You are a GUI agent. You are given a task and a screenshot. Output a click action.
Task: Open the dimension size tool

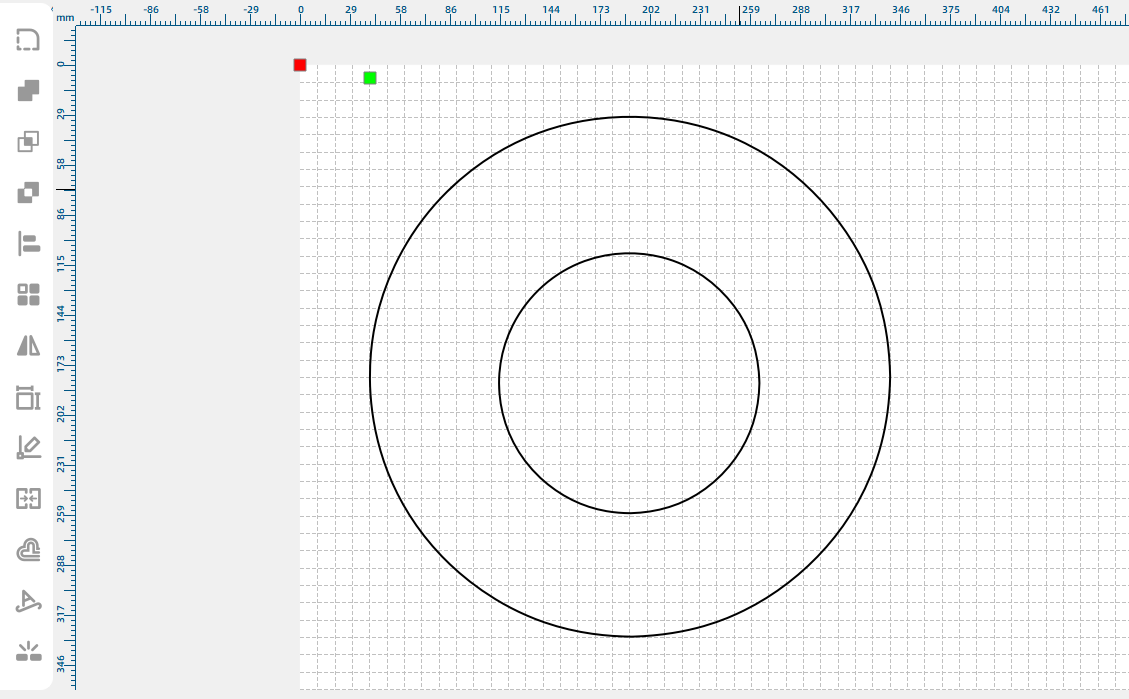point(28,398)
